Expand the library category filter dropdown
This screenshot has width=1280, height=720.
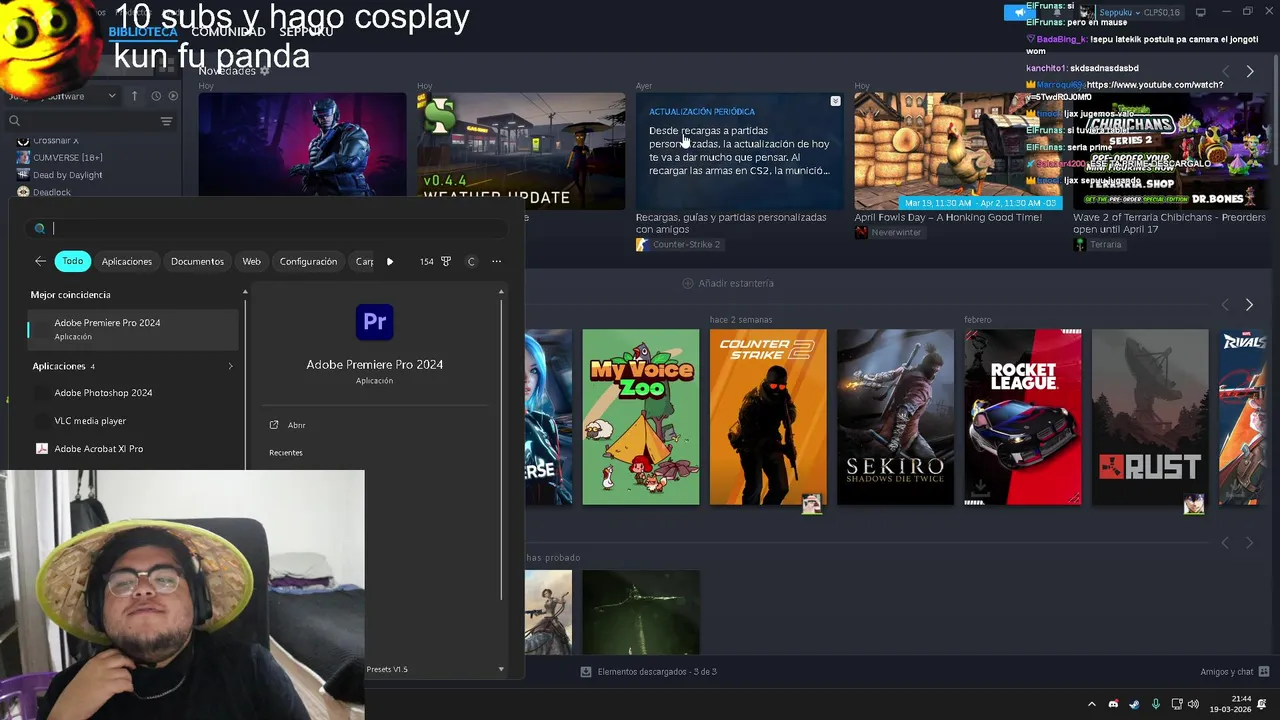click(x=112, y=96)
